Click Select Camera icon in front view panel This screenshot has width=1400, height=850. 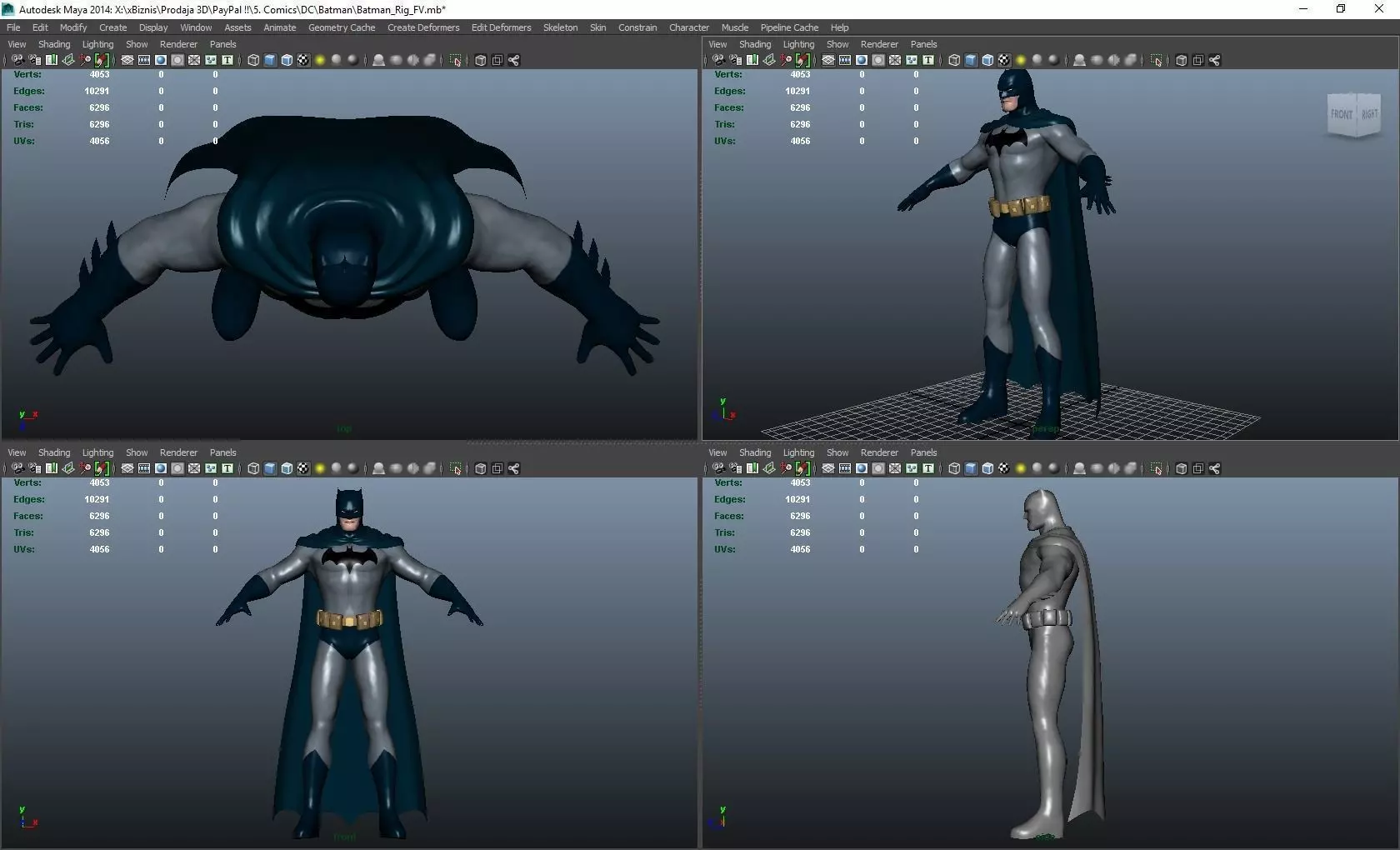18,468
